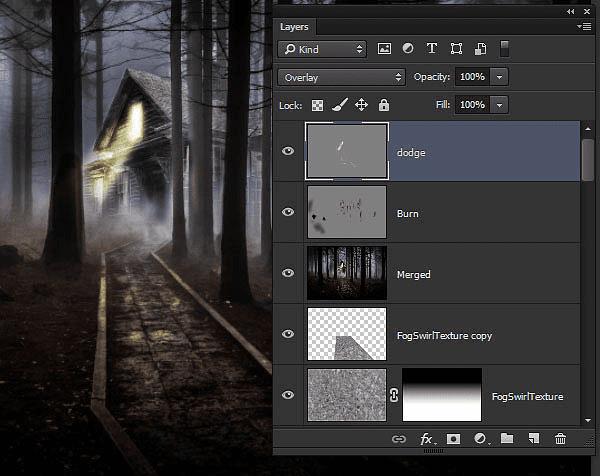Click the lock transparent pixels icon
Image resolution: width=600 pixels, height=476 pixels.
[317, 105]
